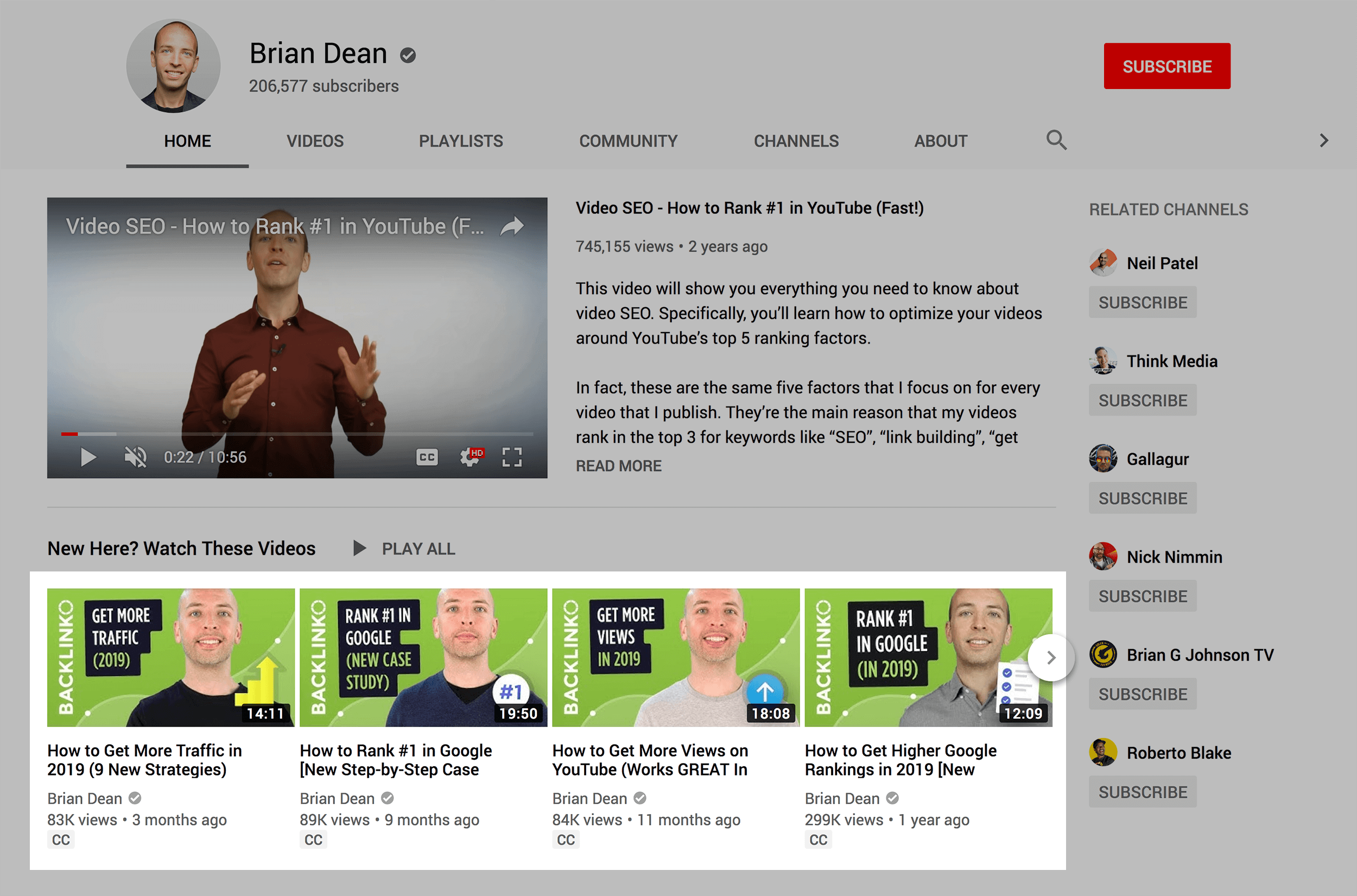The image size is (1357, 896).
Task: Open the Get More Traffic (2019) thumbnail
Action: point(171,658)
